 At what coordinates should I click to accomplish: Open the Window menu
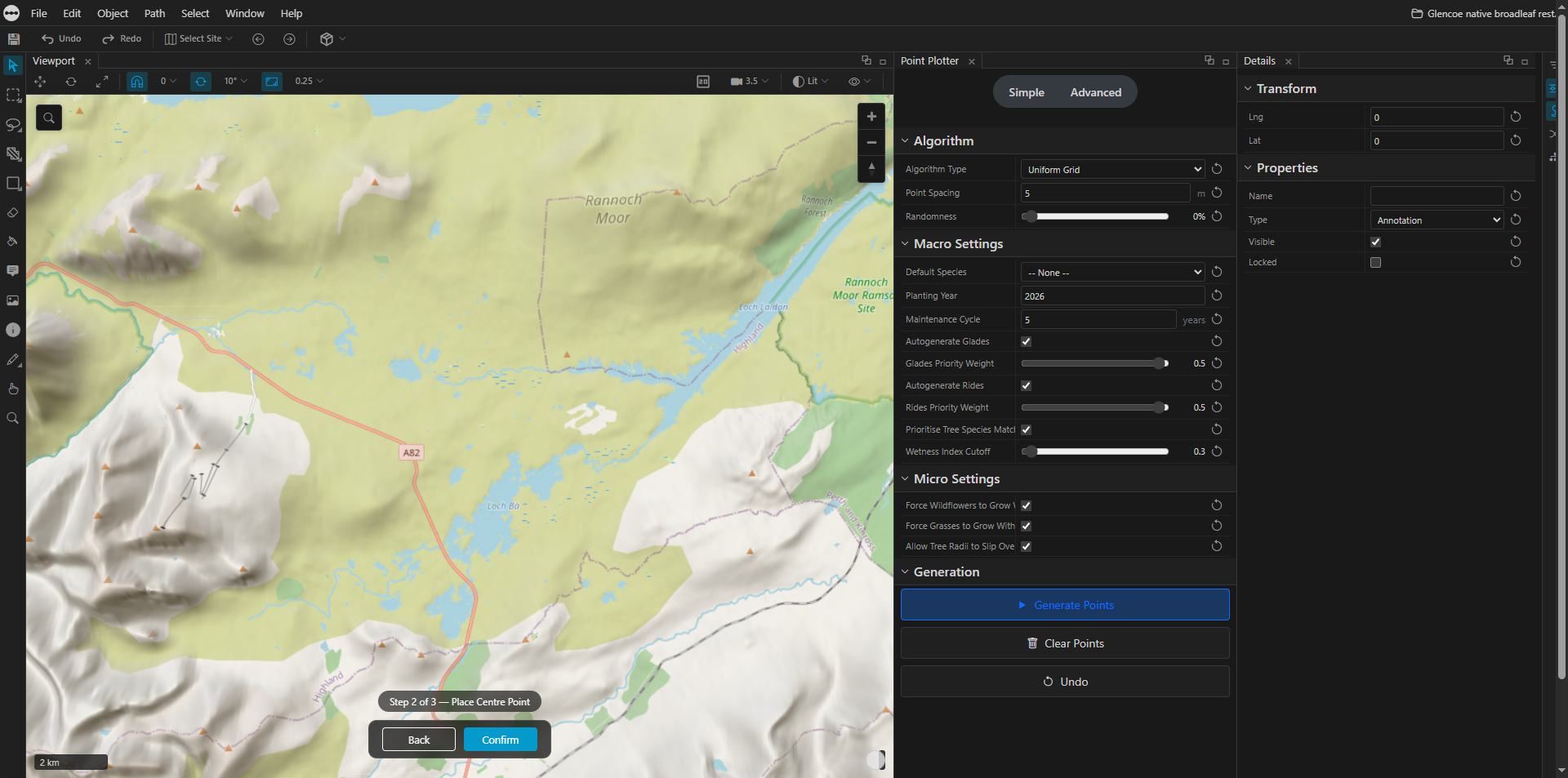pos(243,13)
